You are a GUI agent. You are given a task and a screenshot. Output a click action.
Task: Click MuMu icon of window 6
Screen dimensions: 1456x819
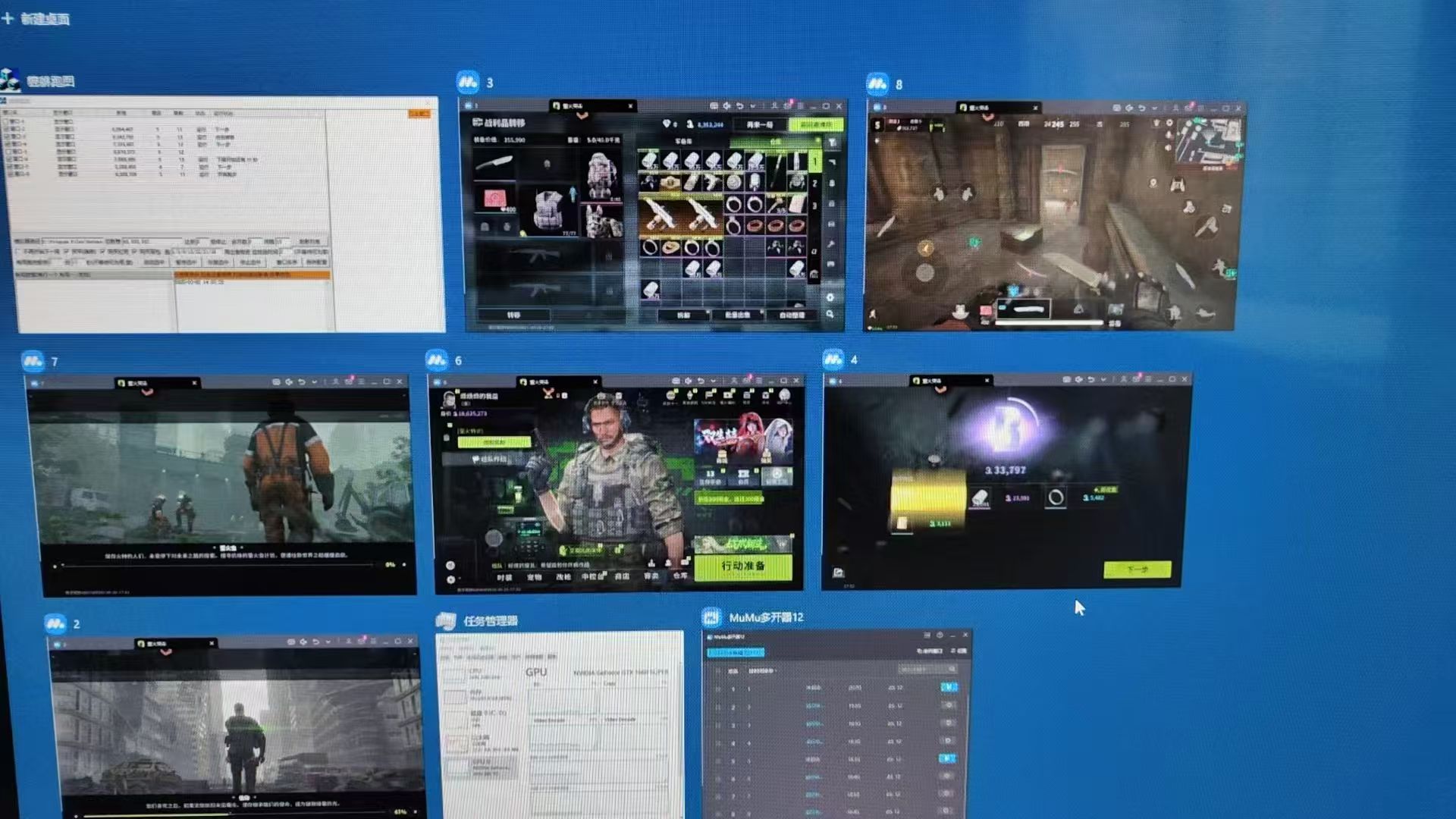[x=436, y=359]
